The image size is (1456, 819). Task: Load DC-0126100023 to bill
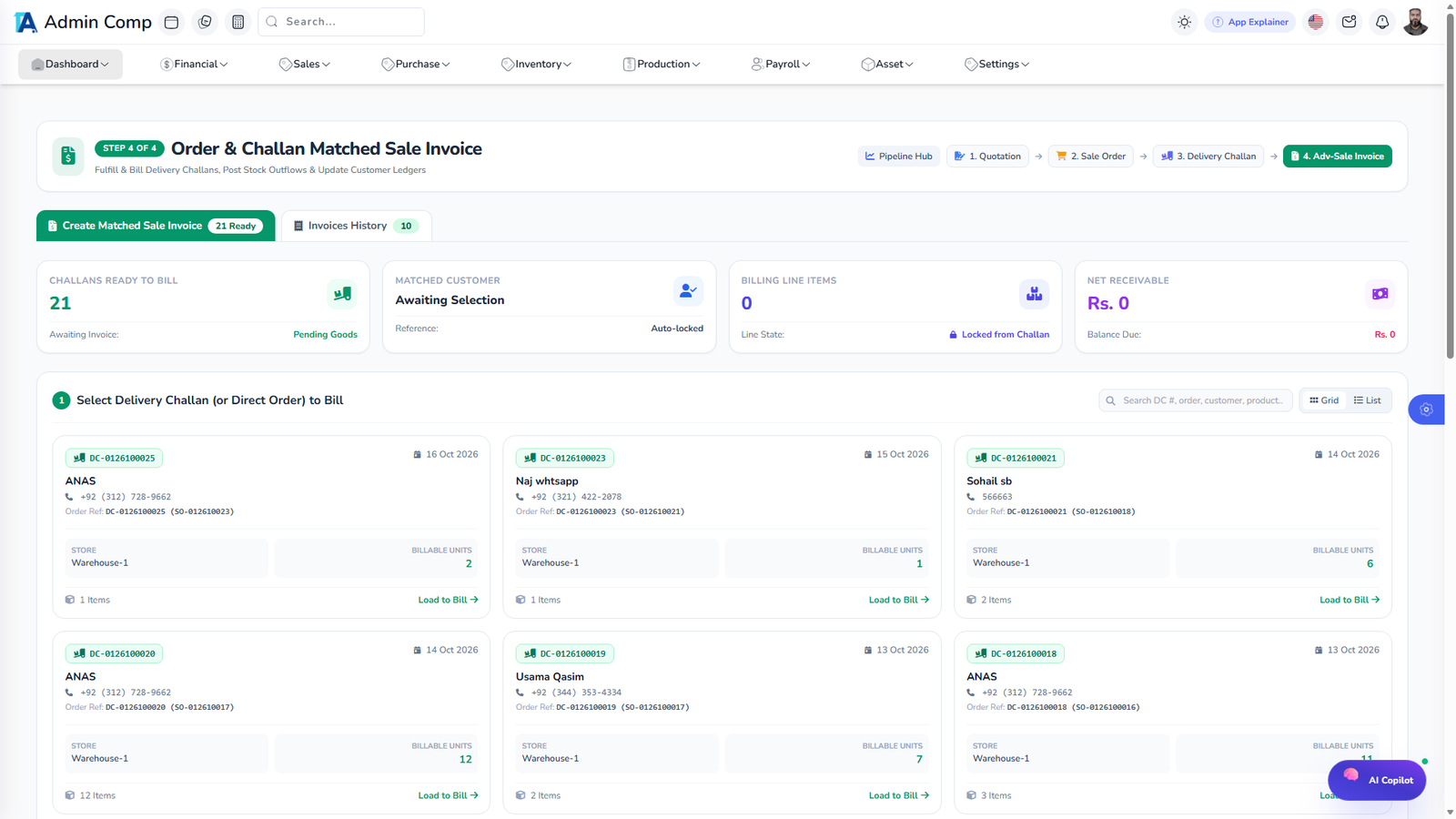[x=899, y=600]
